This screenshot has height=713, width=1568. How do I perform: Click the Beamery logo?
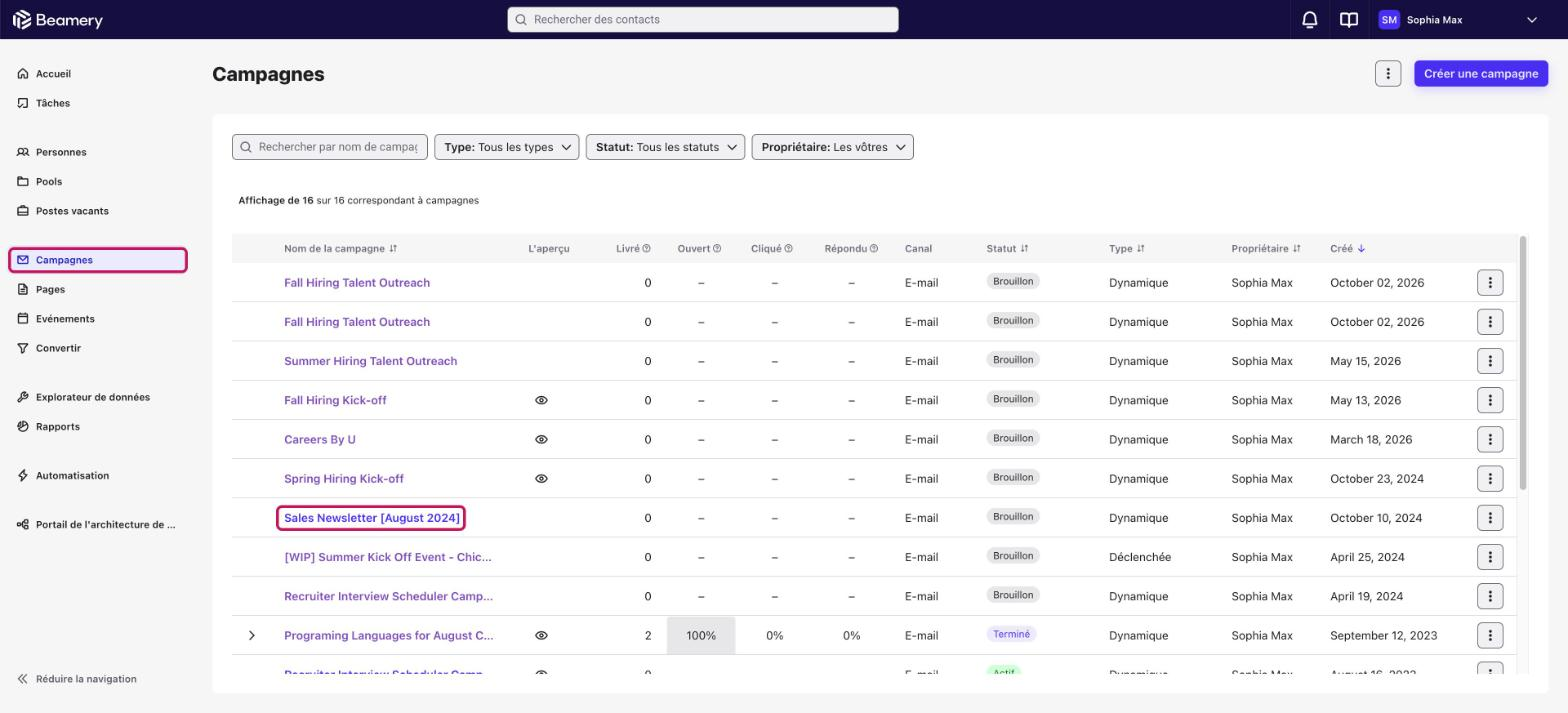coord(57,20)
